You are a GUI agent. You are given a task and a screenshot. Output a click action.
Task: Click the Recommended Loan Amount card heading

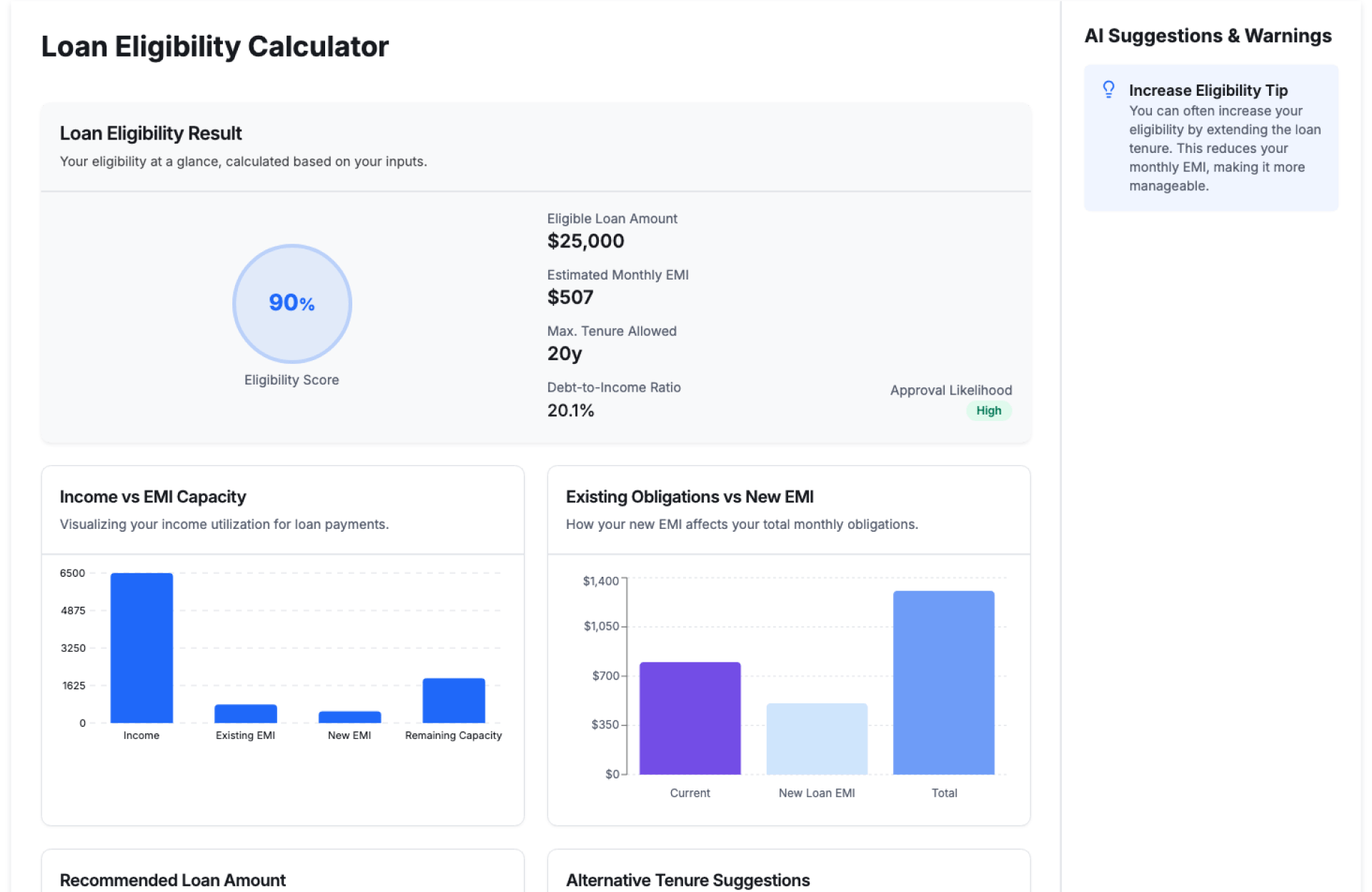[x=172, y=880]
